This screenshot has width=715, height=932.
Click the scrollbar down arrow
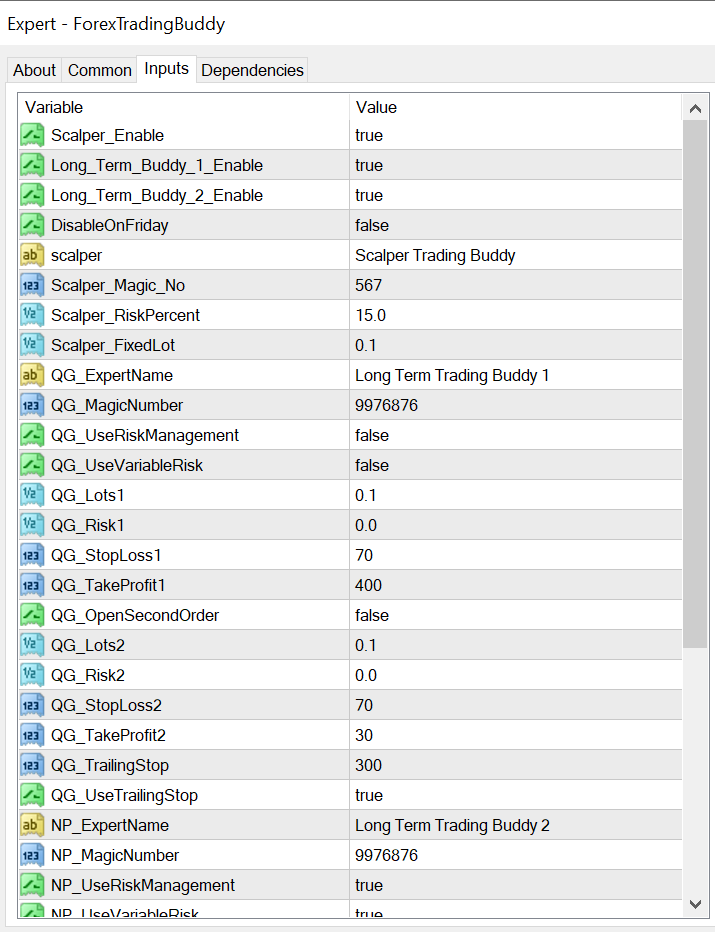coord(695,903)
